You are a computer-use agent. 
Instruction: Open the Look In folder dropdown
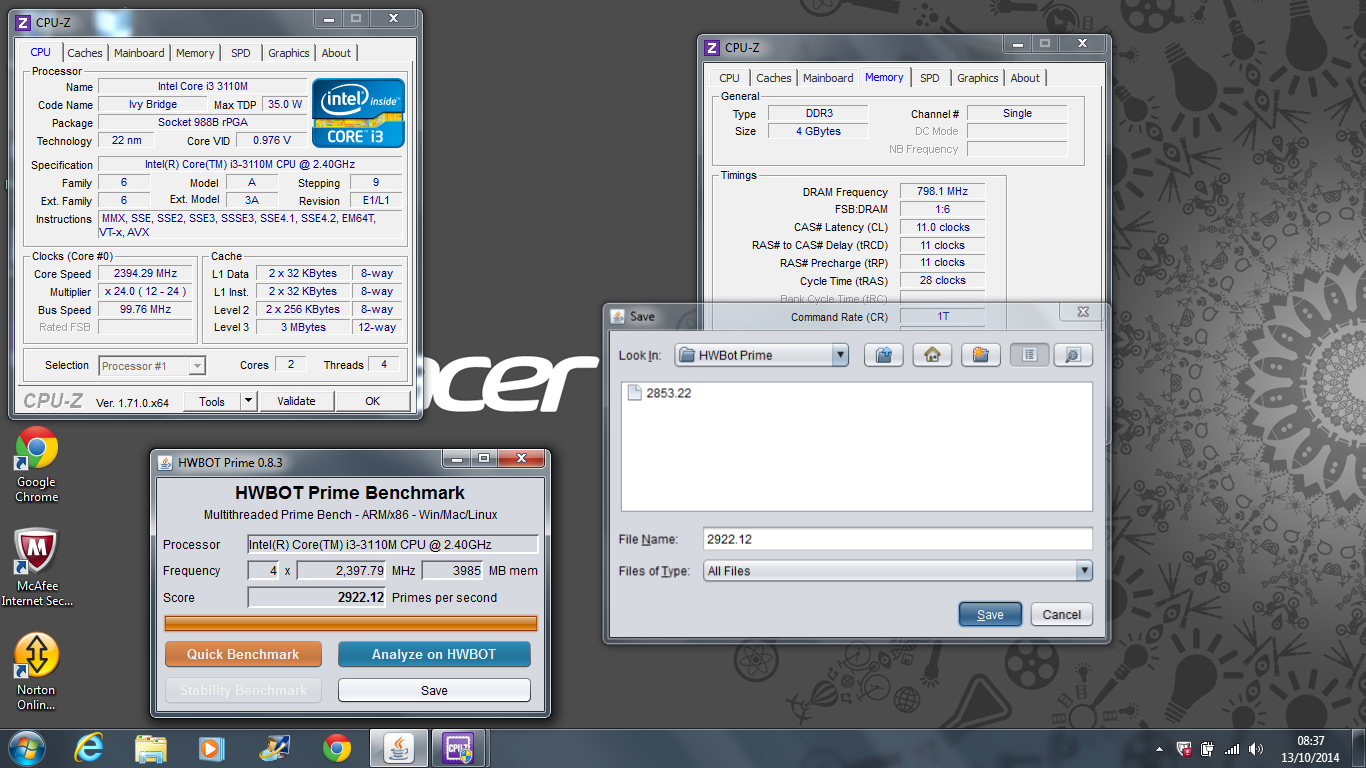840,355
